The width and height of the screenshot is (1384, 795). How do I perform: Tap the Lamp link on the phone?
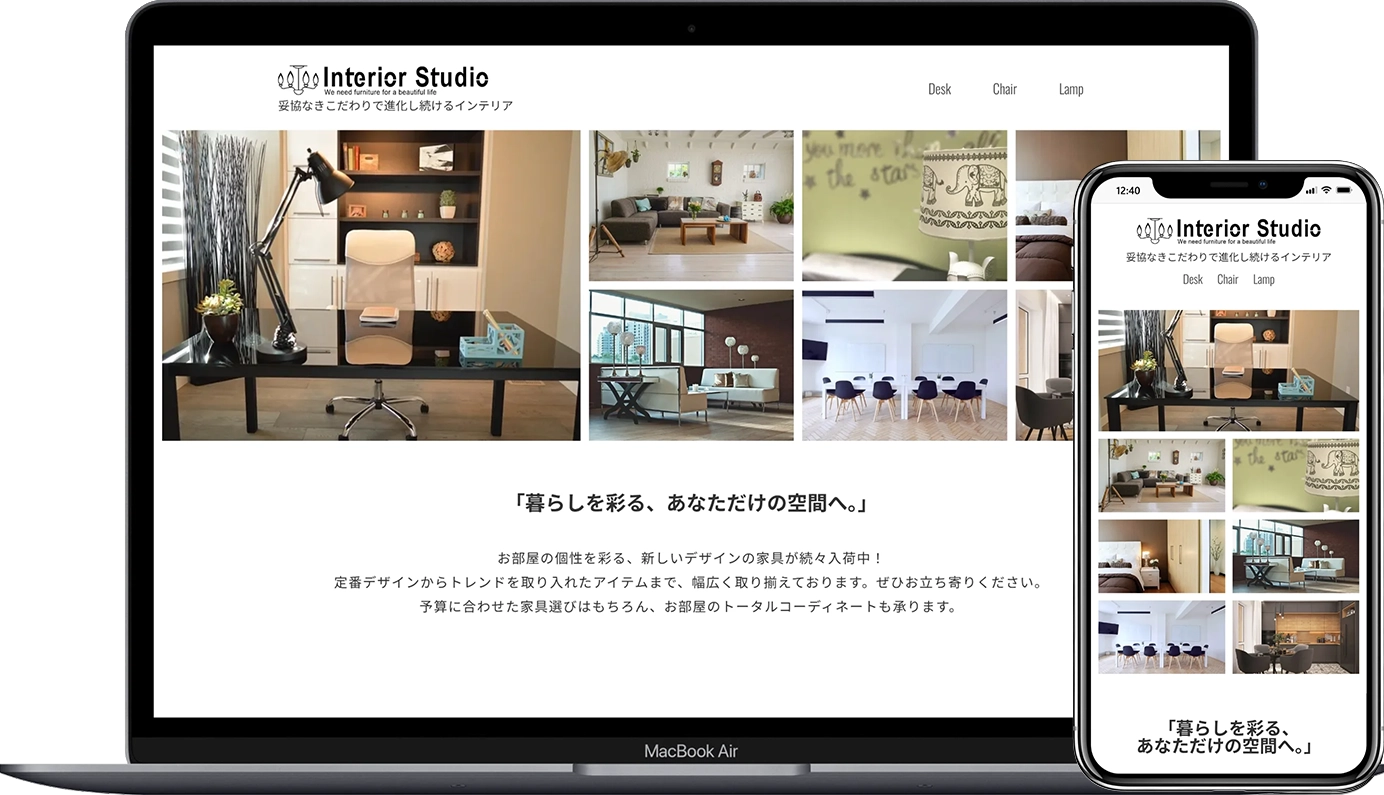tap(1263, 280)
